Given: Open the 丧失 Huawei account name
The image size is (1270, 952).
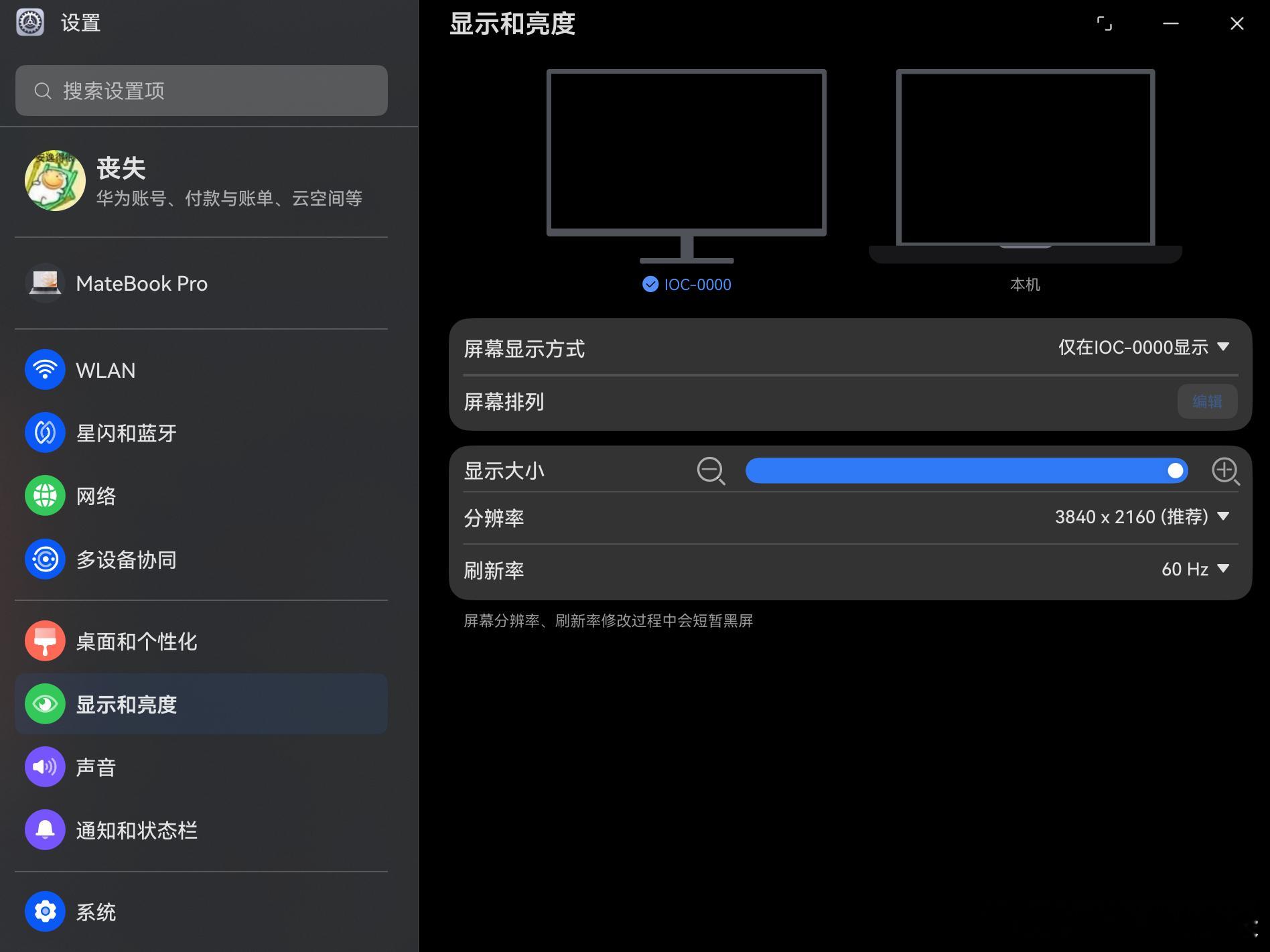Looking at the screenshot, I should point(121,168).
